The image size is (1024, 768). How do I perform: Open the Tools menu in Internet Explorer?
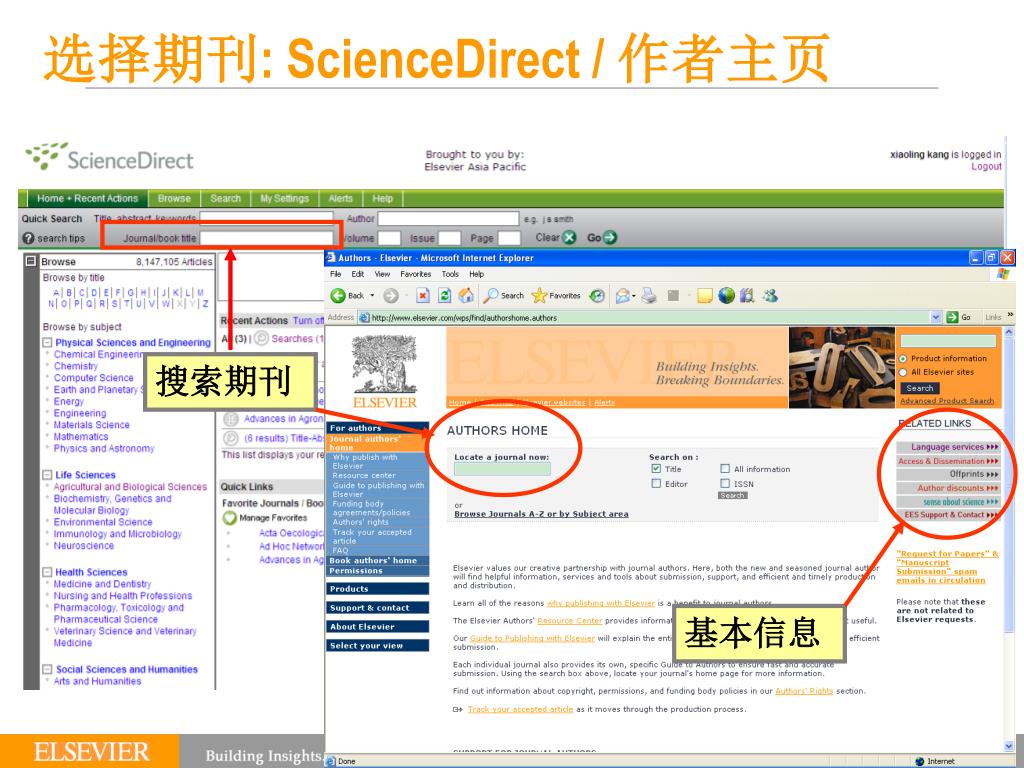pos(450,274)
